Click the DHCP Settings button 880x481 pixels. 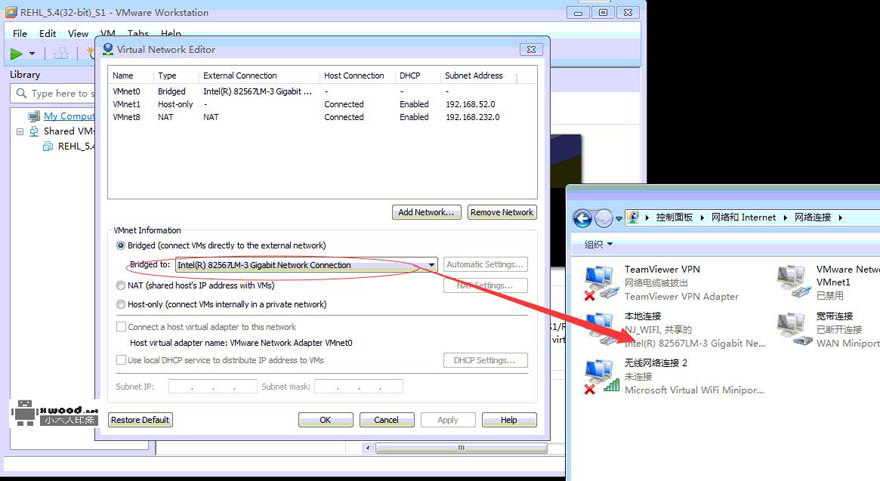(x=485, y=360)
